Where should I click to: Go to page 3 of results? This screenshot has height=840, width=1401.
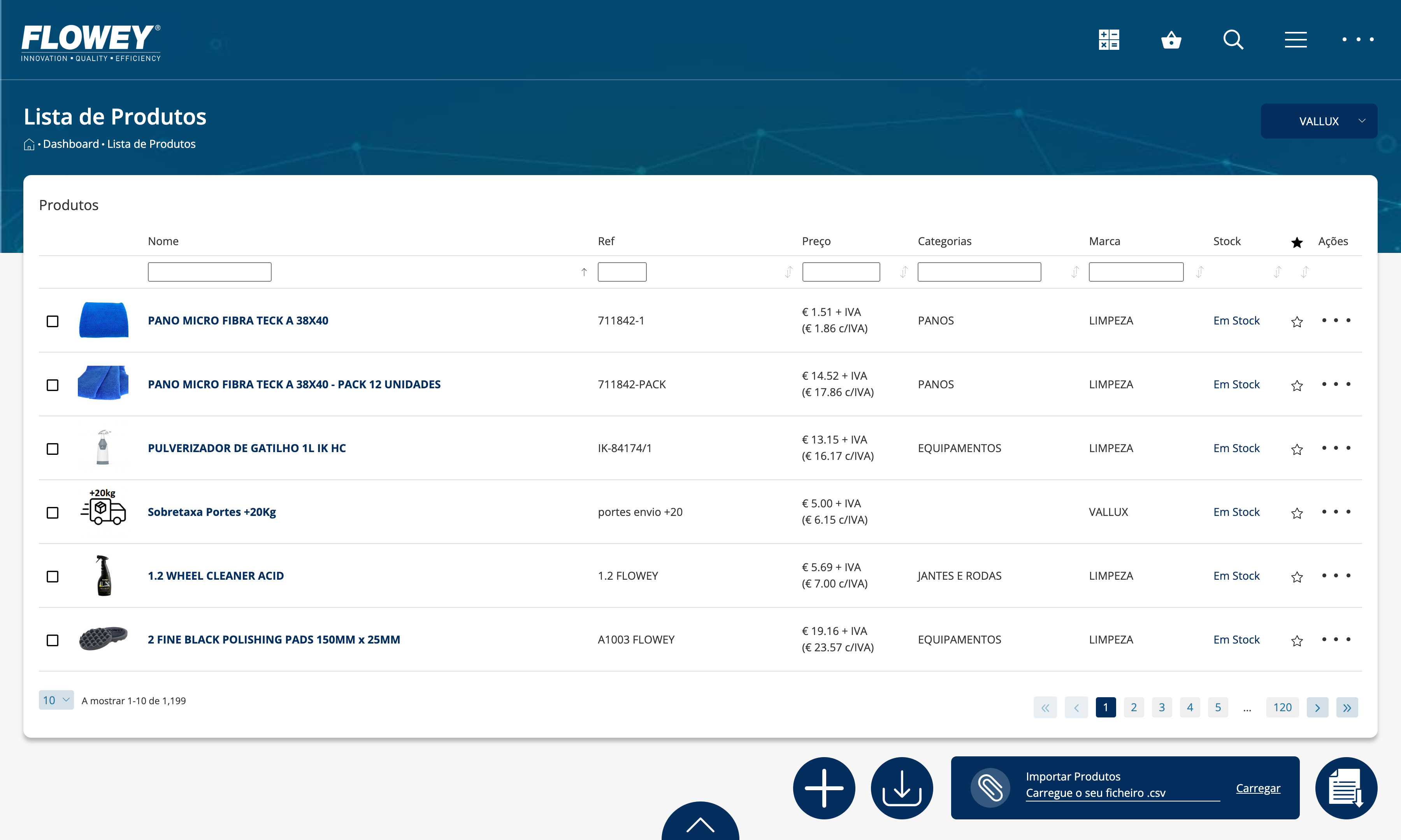(x=1162, y=707)
